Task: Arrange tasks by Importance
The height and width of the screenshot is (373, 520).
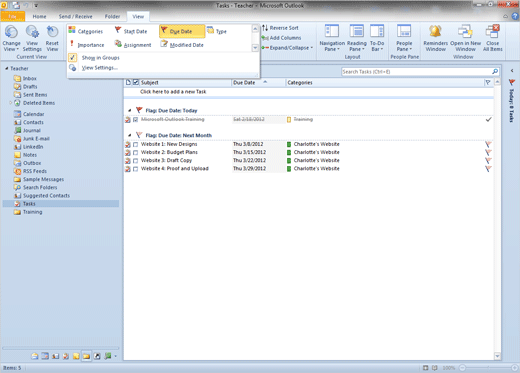Action: click(x=86, y=45)
